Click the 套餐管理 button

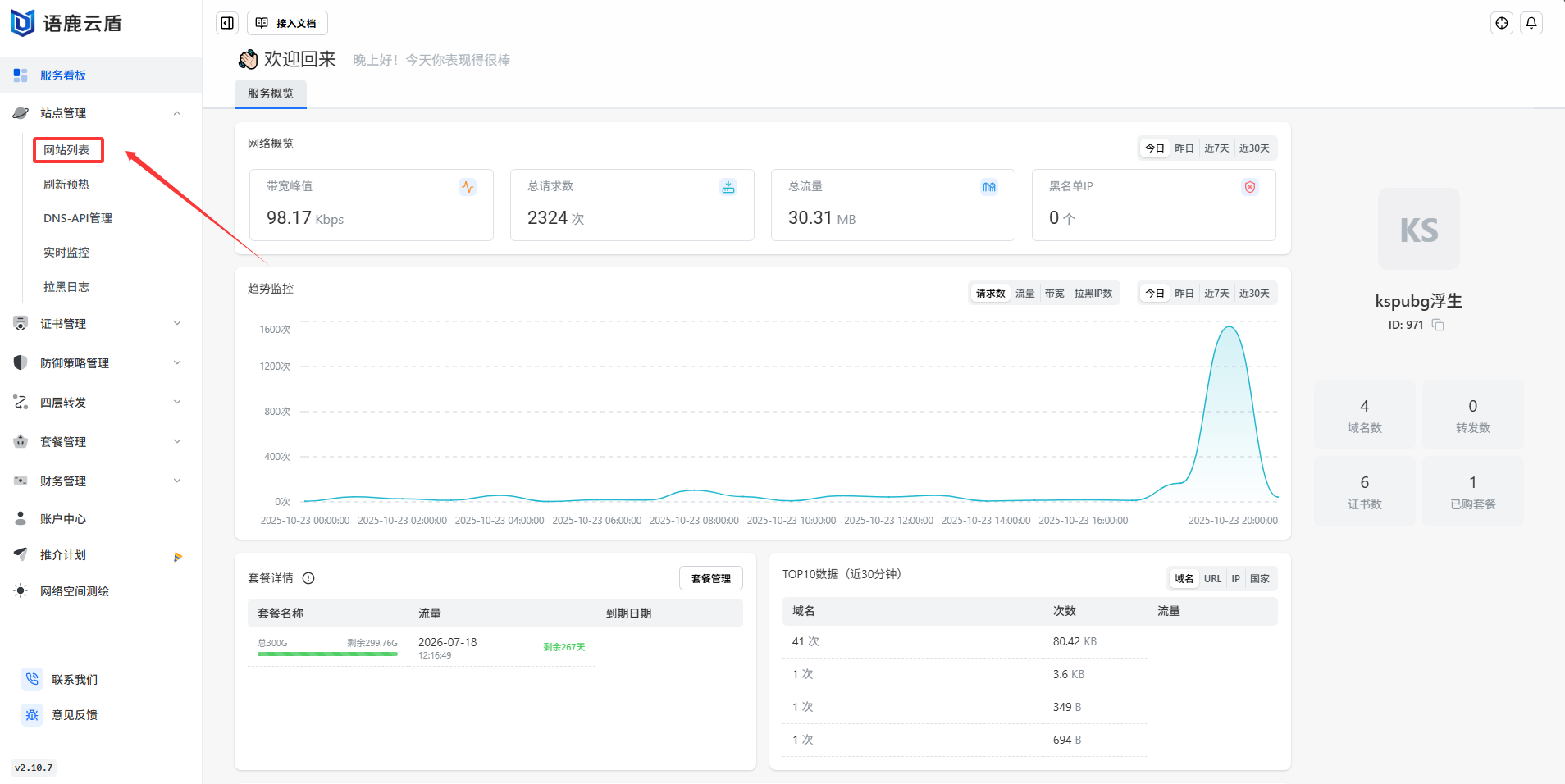(710, 578)
